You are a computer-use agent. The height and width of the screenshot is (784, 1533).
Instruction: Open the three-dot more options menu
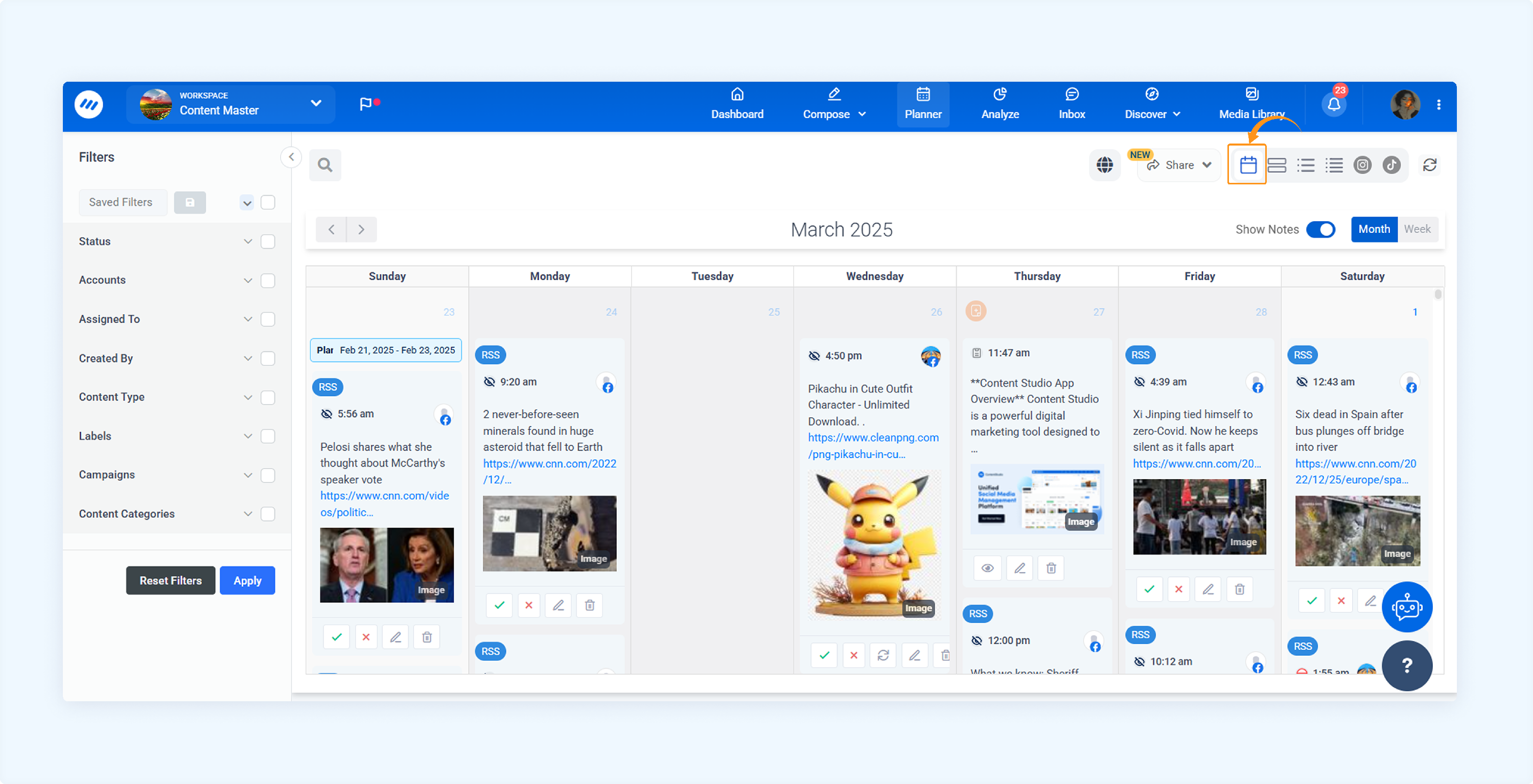(x=1438, y=105)
